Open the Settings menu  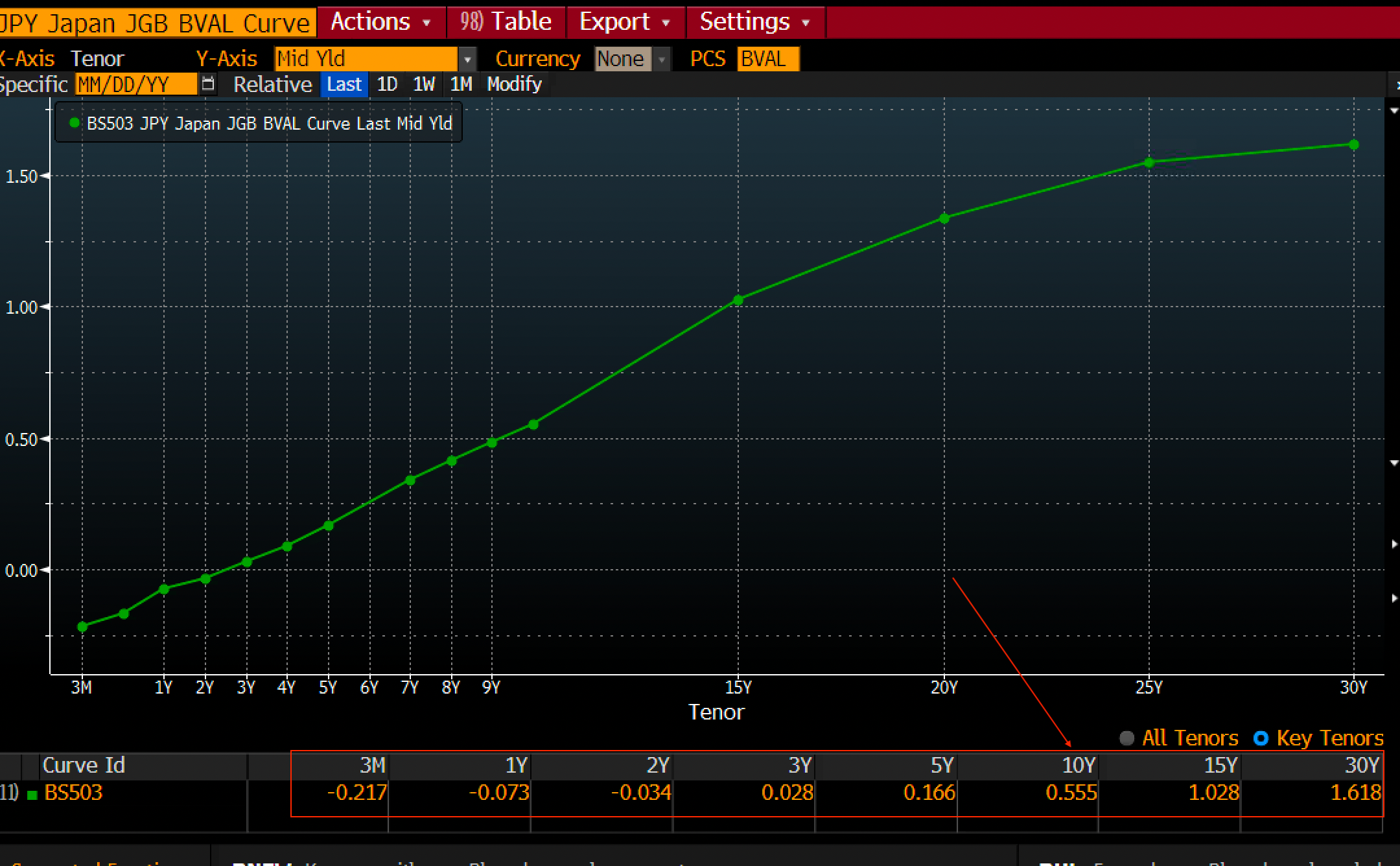[x=754, y=22]
